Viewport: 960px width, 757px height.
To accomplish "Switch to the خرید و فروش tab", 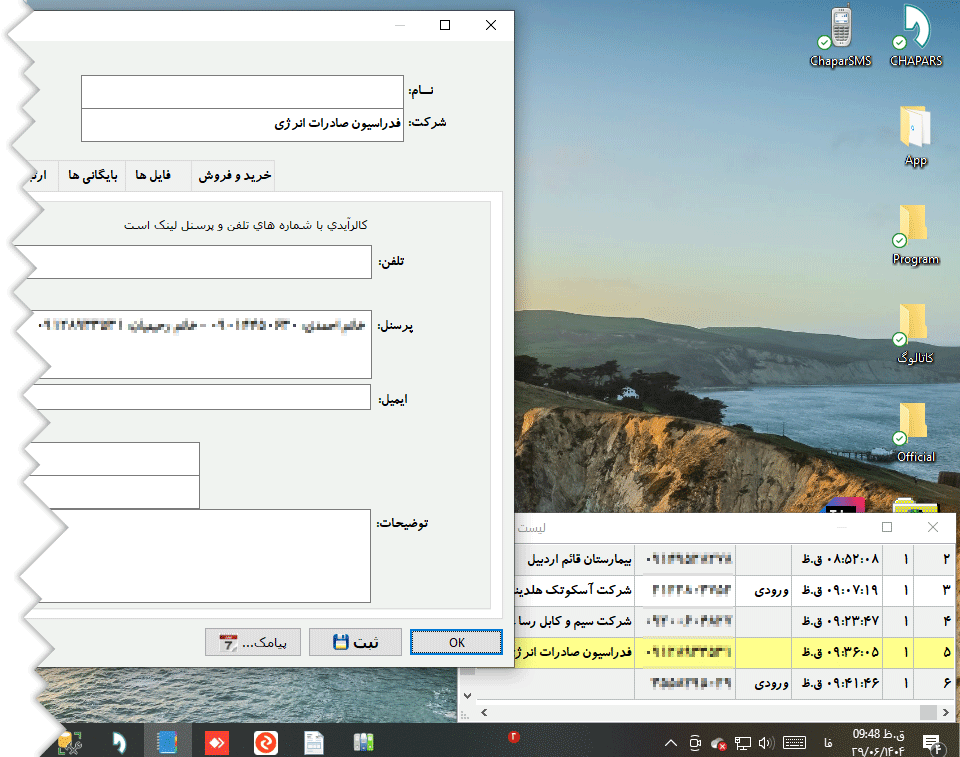I will [x=233, y=175].
